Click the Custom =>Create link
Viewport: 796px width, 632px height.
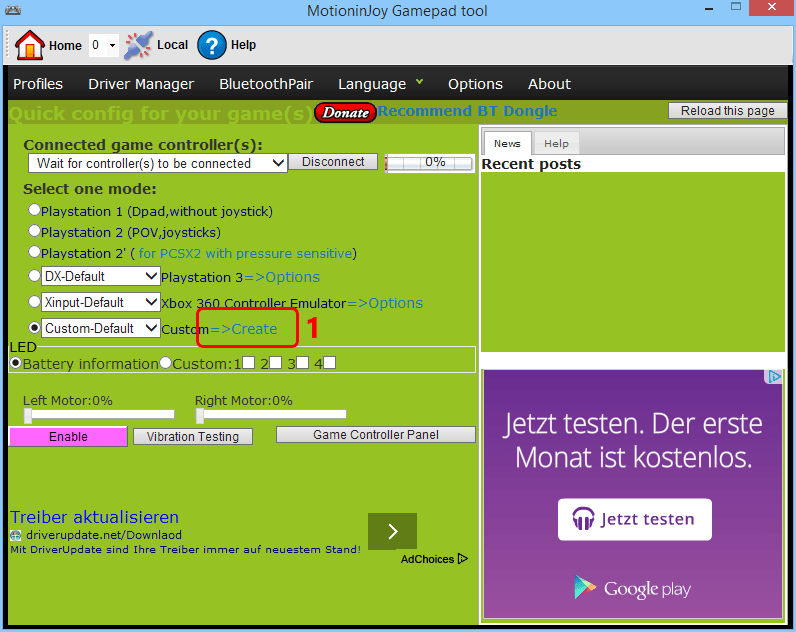click(244, 329)
